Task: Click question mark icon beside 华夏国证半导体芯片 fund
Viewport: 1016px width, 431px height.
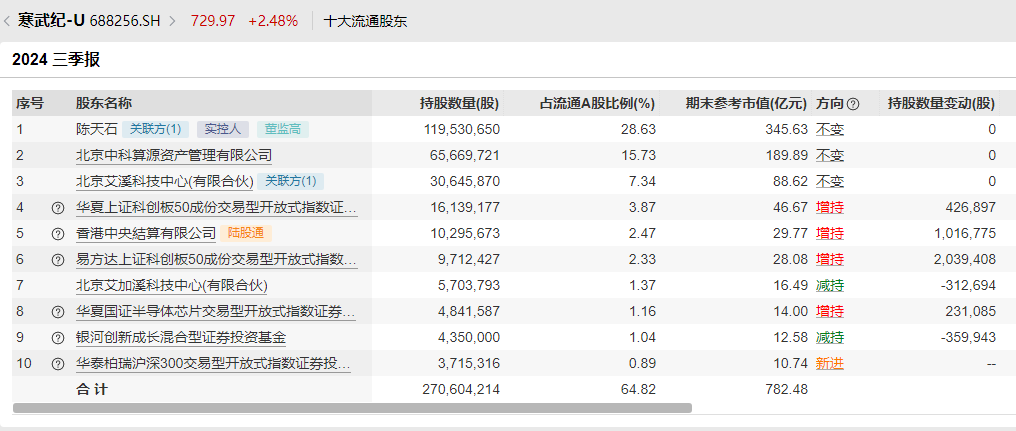Action: point(57,312)
